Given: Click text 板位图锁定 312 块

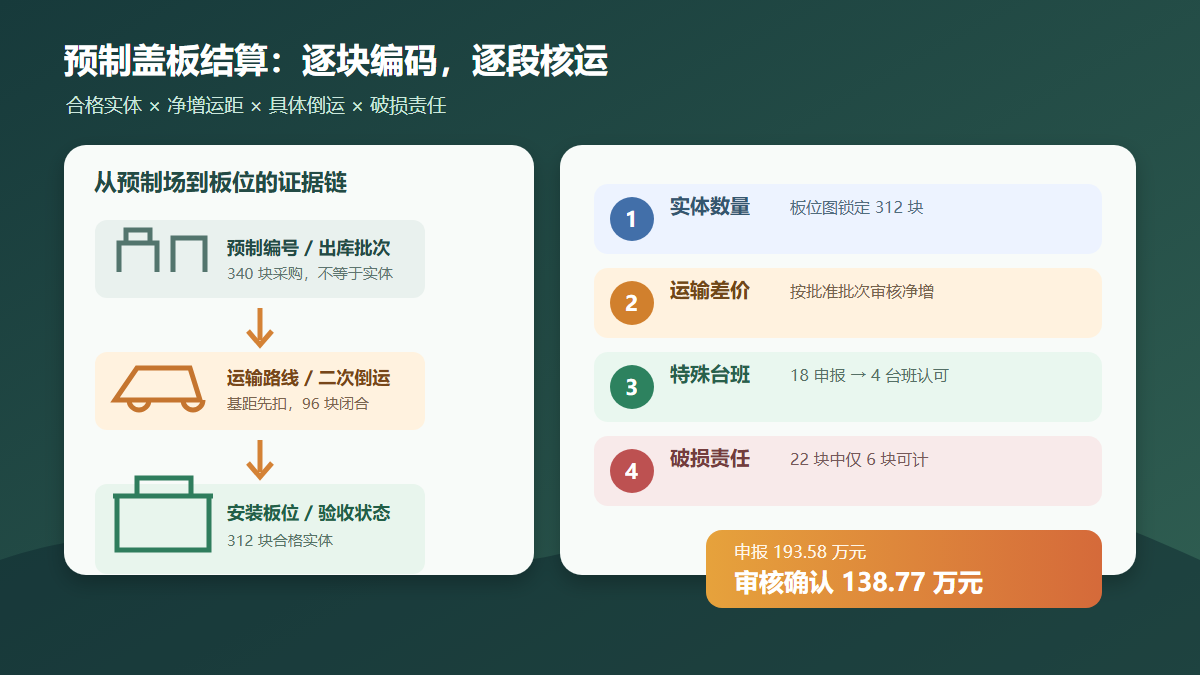Looking at the screenshot, I should click(x=856, y=208).
